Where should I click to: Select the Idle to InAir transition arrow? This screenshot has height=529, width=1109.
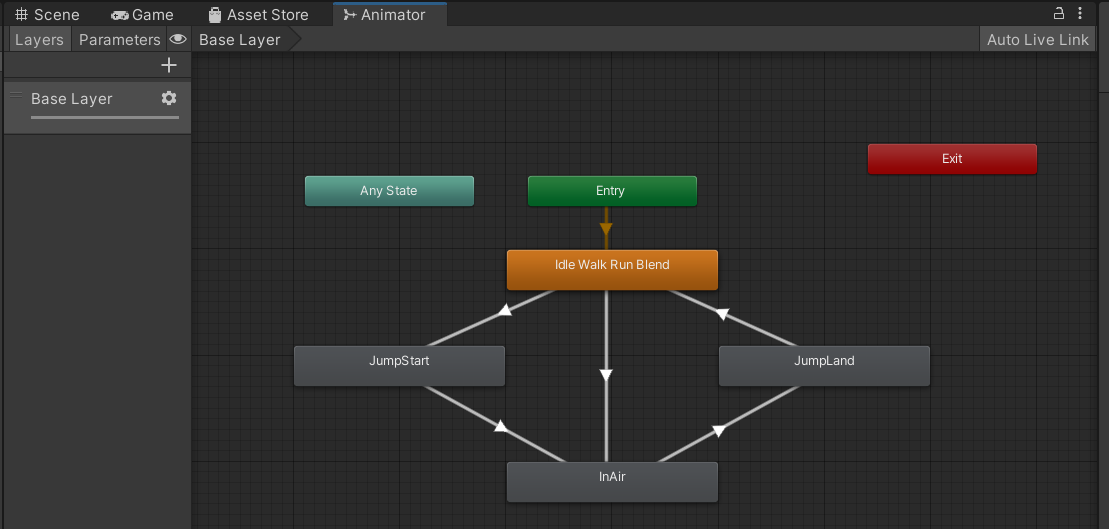point(606,375)
